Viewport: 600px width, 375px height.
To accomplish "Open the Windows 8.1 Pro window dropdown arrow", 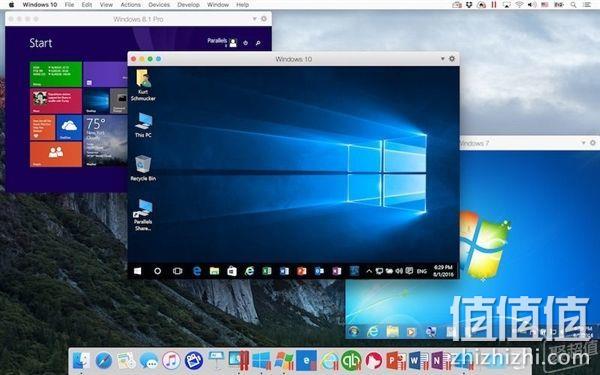I will 254,19.
